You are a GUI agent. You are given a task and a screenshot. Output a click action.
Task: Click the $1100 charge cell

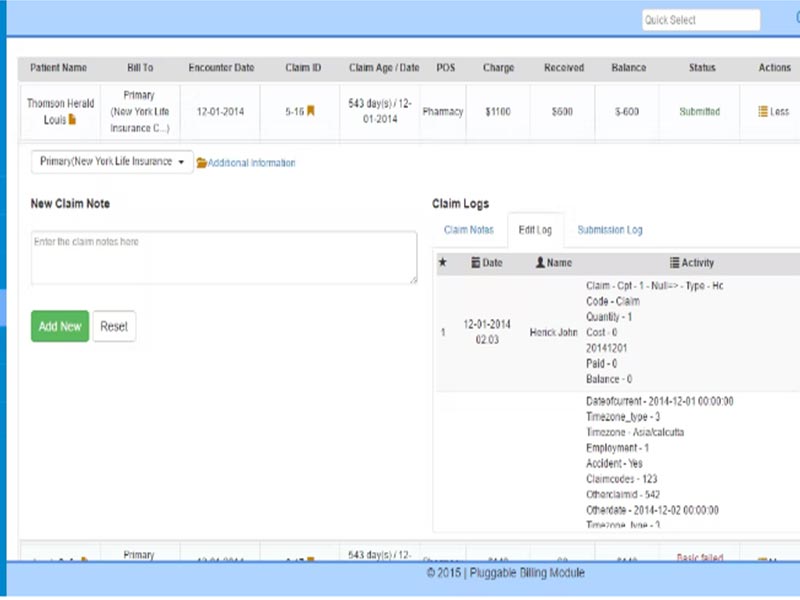click(x=498, y=111)
